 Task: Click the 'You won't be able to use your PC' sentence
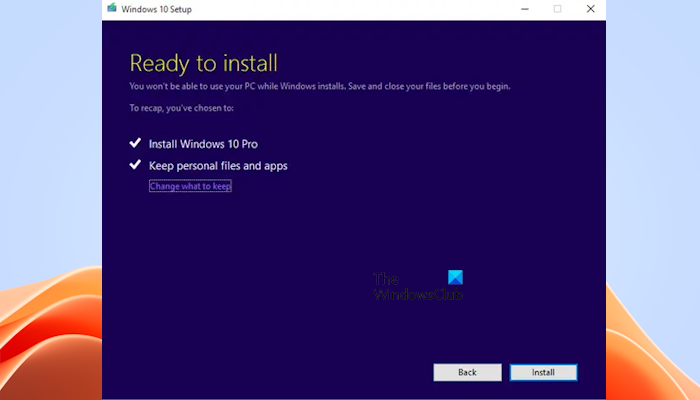click(320, 86)
